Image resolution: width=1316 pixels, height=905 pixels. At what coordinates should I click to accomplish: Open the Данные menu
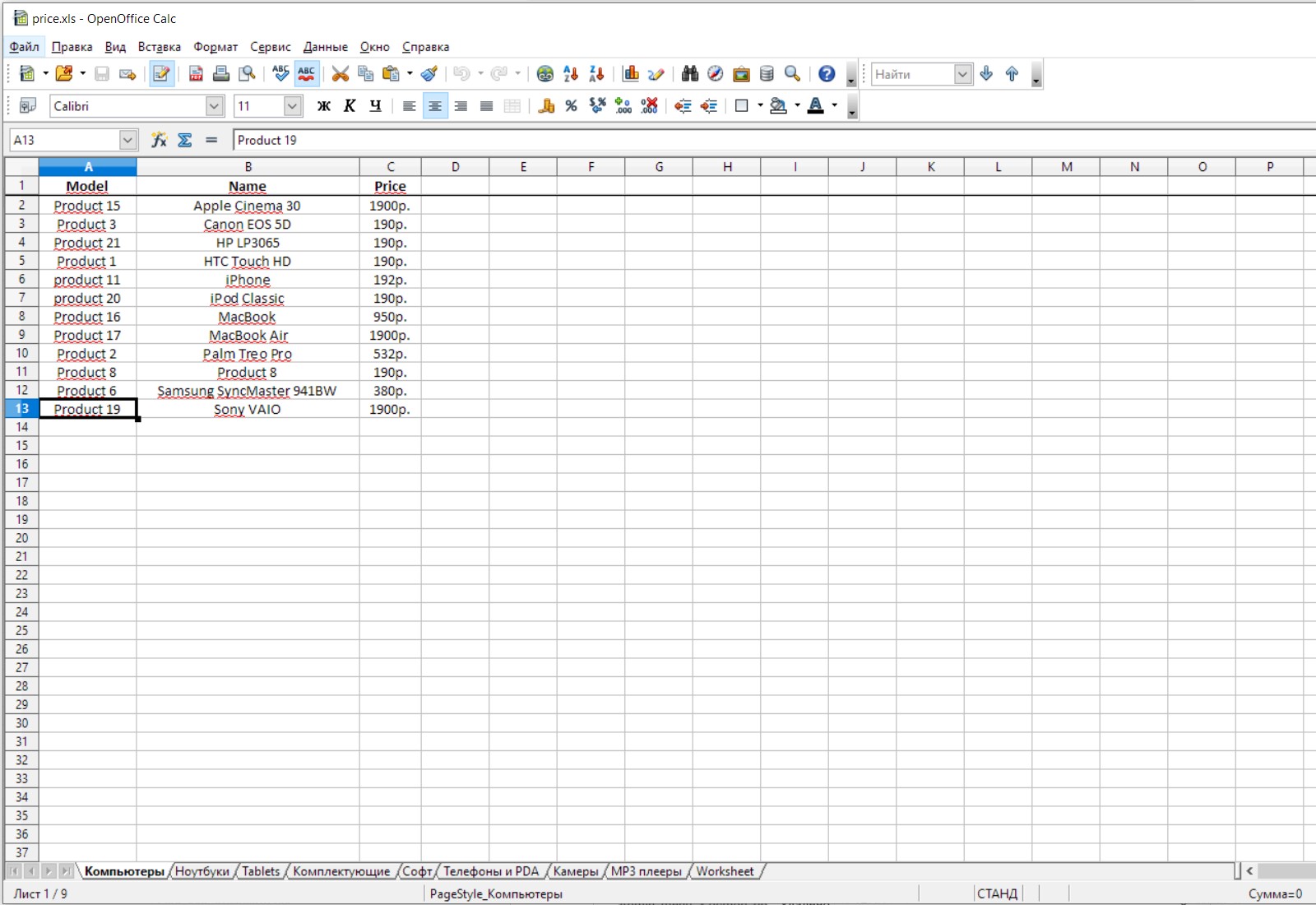(325, 47)
